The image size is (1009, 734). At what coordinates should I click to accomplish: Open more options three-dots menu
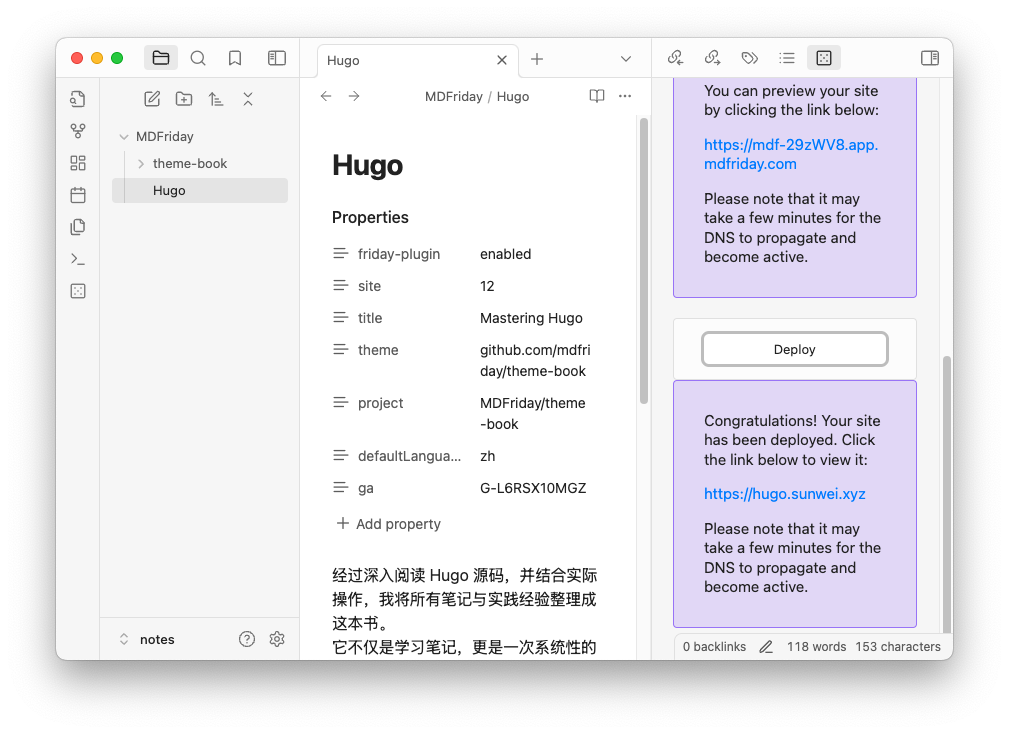coord(625,96)
